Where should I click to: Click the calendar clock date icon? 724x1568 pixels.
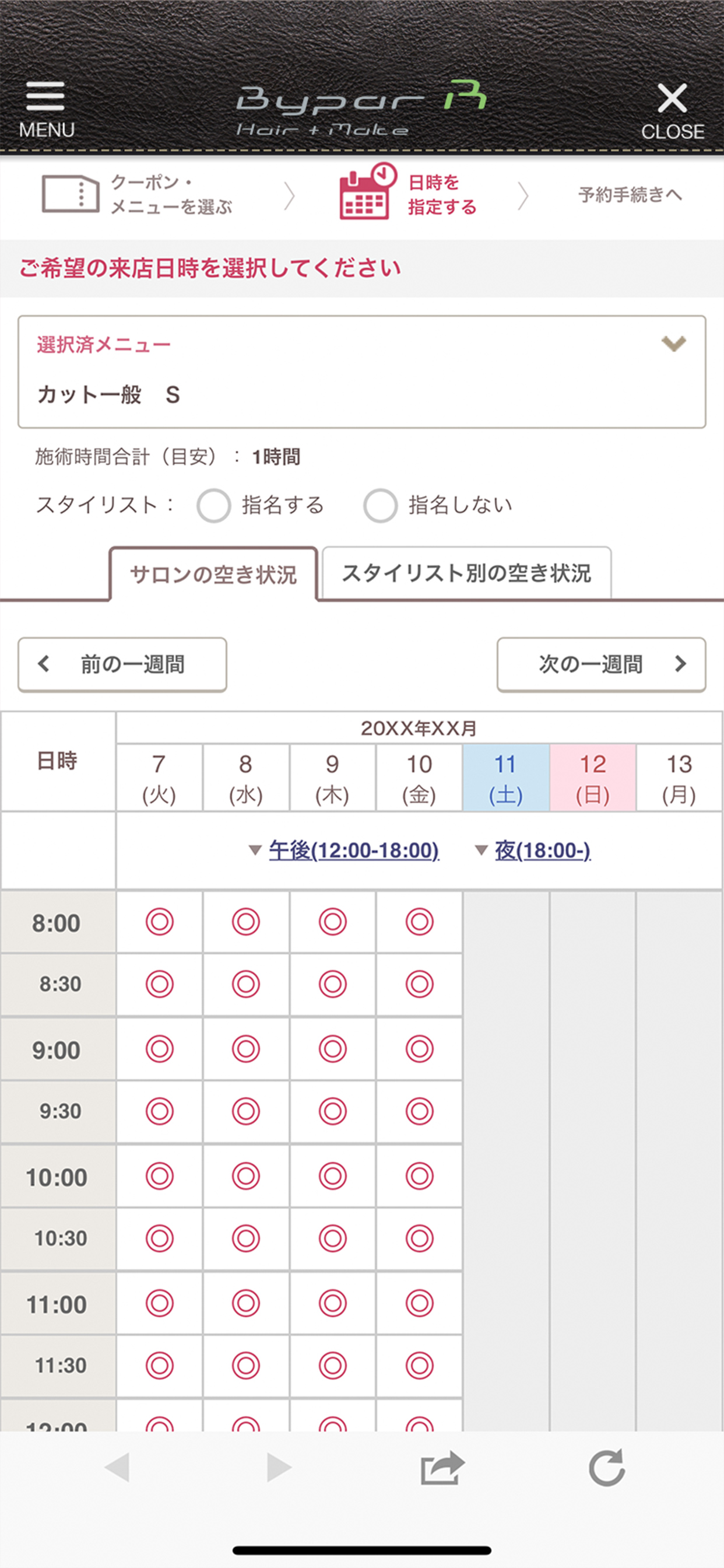(366, 192)
